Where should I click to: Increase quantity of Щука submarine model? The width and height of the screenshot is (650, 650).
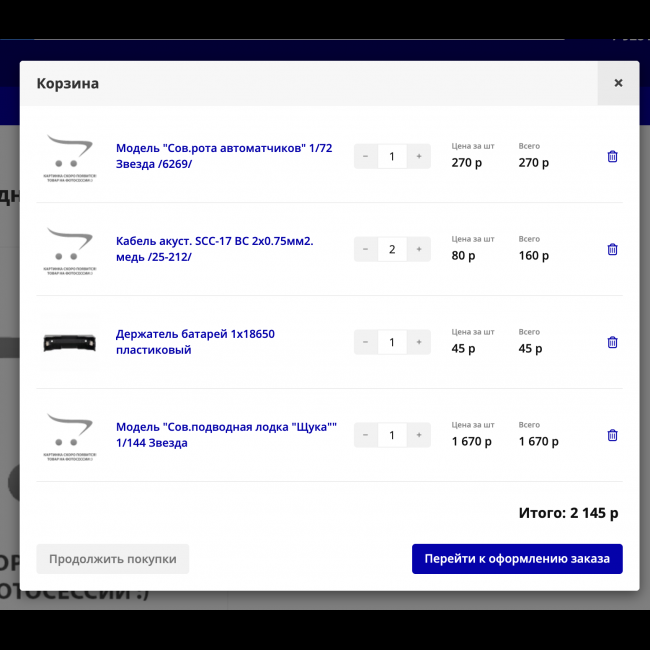coord(418,435)
